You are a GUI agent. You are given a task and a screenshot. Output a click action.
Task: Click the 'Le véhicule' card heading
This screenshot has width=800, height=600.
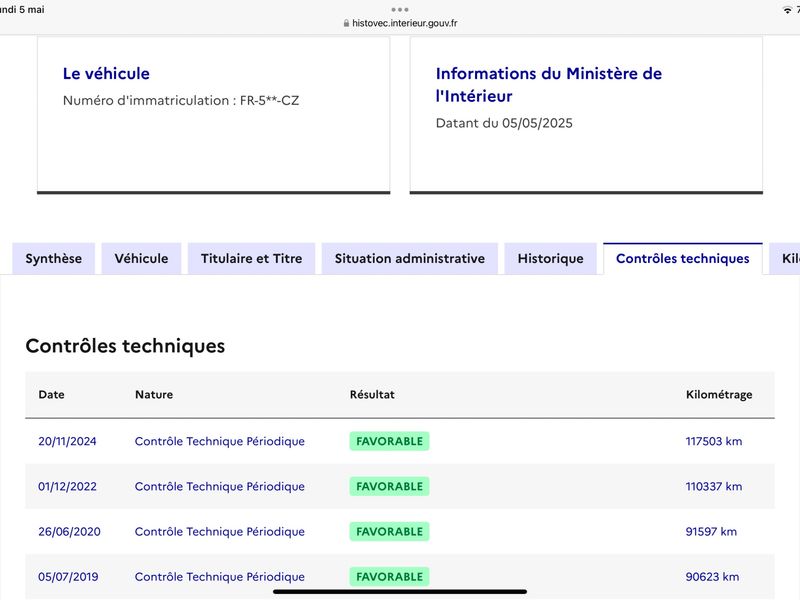tap(106, 73)
